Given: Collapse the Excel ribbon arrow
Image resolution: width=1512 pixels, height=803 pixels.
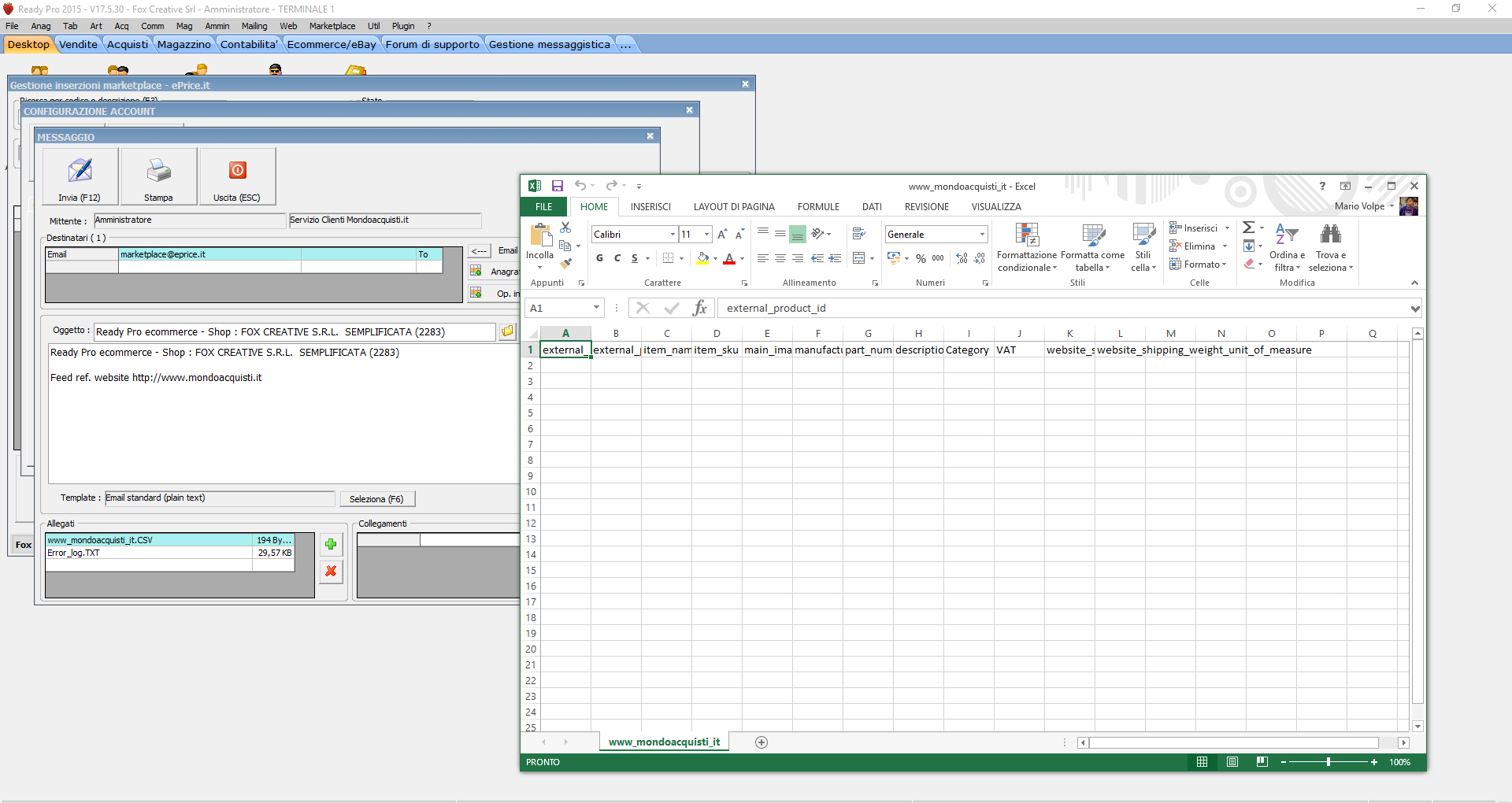Looking at the screenshot, I should (x=1414, y=283).
